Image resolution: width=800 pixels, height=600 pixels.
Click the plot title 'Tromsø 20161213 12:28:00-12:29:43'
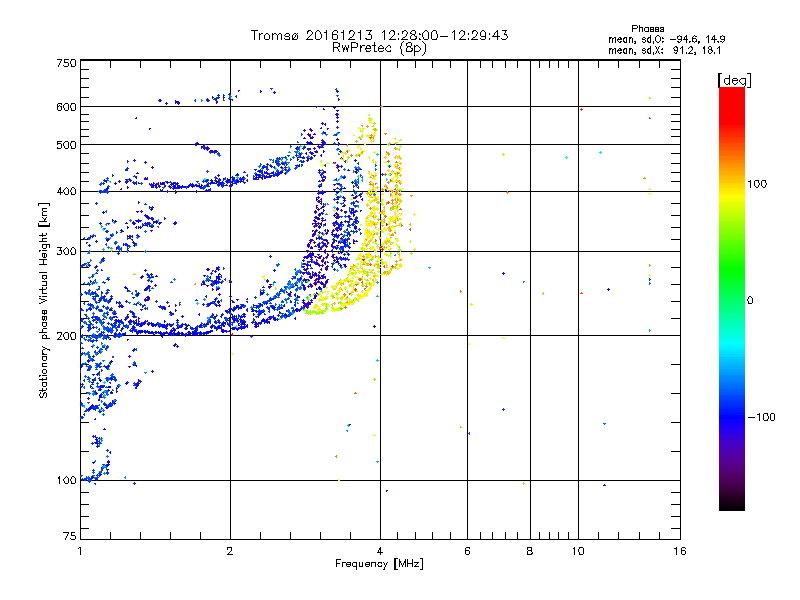click(x=379, y=35)
